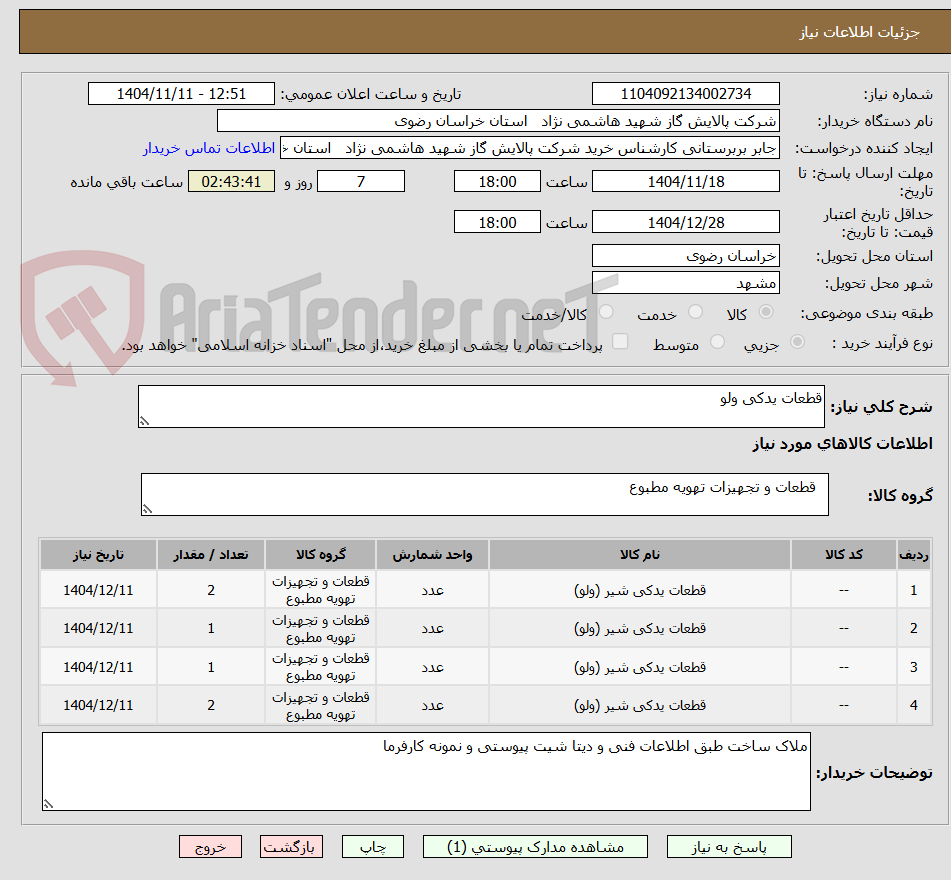Screen dimensions: 951x880
Task: Click the شماره نیاز field 1104092134002734
Action: 685,94
